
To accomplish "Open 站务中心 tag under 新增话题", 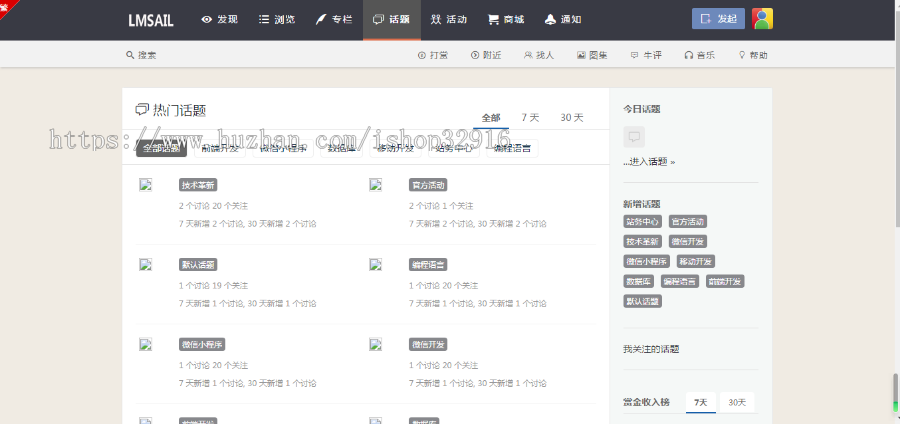I will (x=642, y=221).
